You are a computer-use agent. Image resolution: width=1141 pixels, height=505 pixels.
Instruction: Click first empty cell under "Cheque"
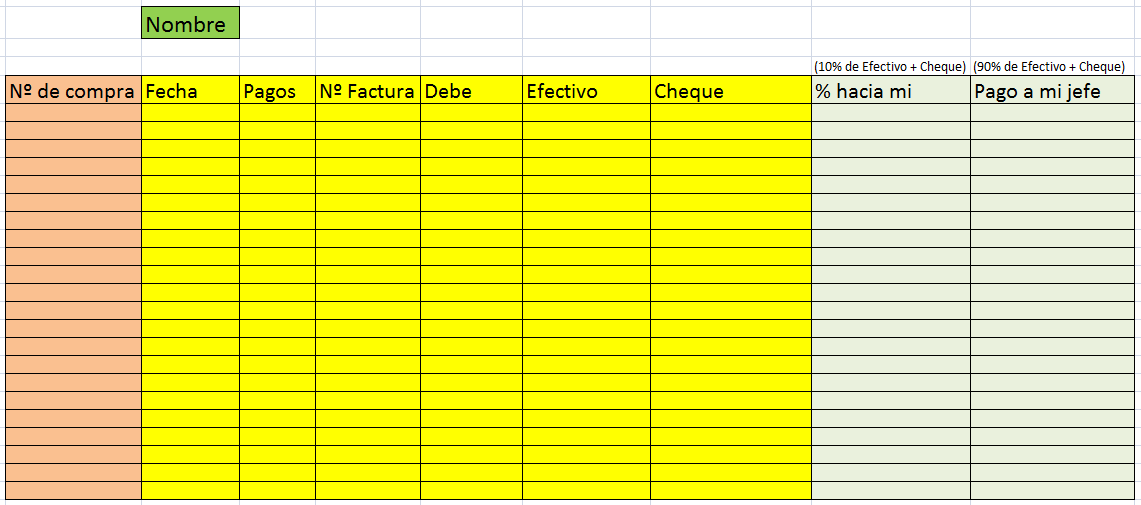point(730,113)
